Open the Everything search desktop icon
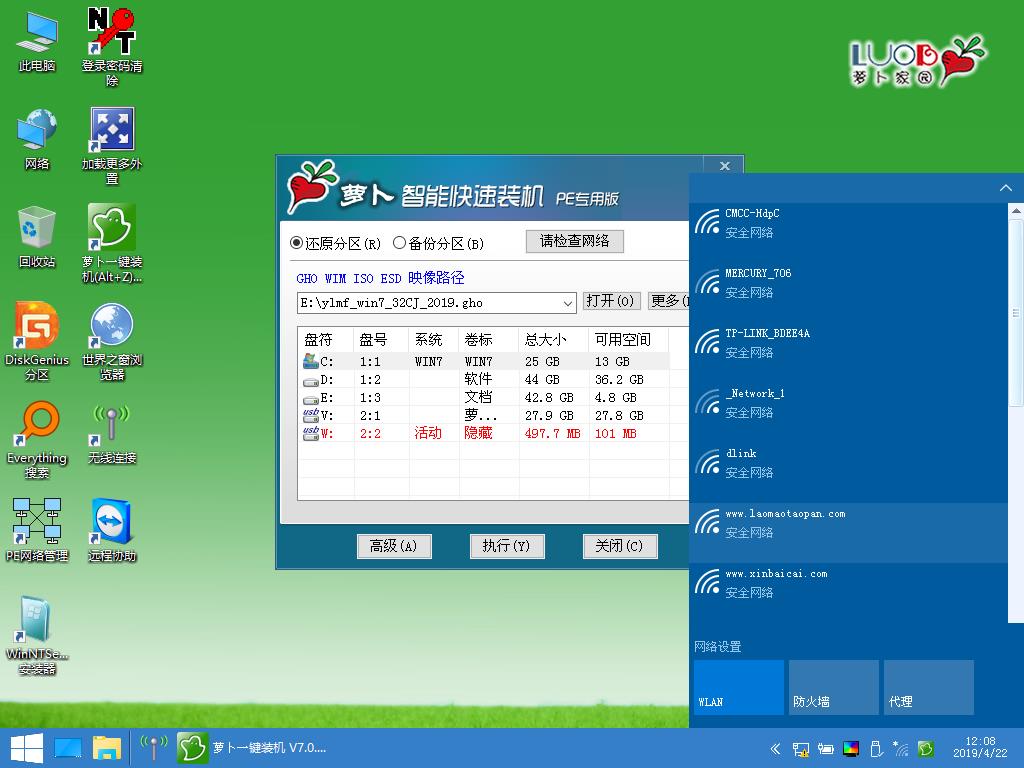The height and width of the screenshot is (768, 1024). coord(37,439)
